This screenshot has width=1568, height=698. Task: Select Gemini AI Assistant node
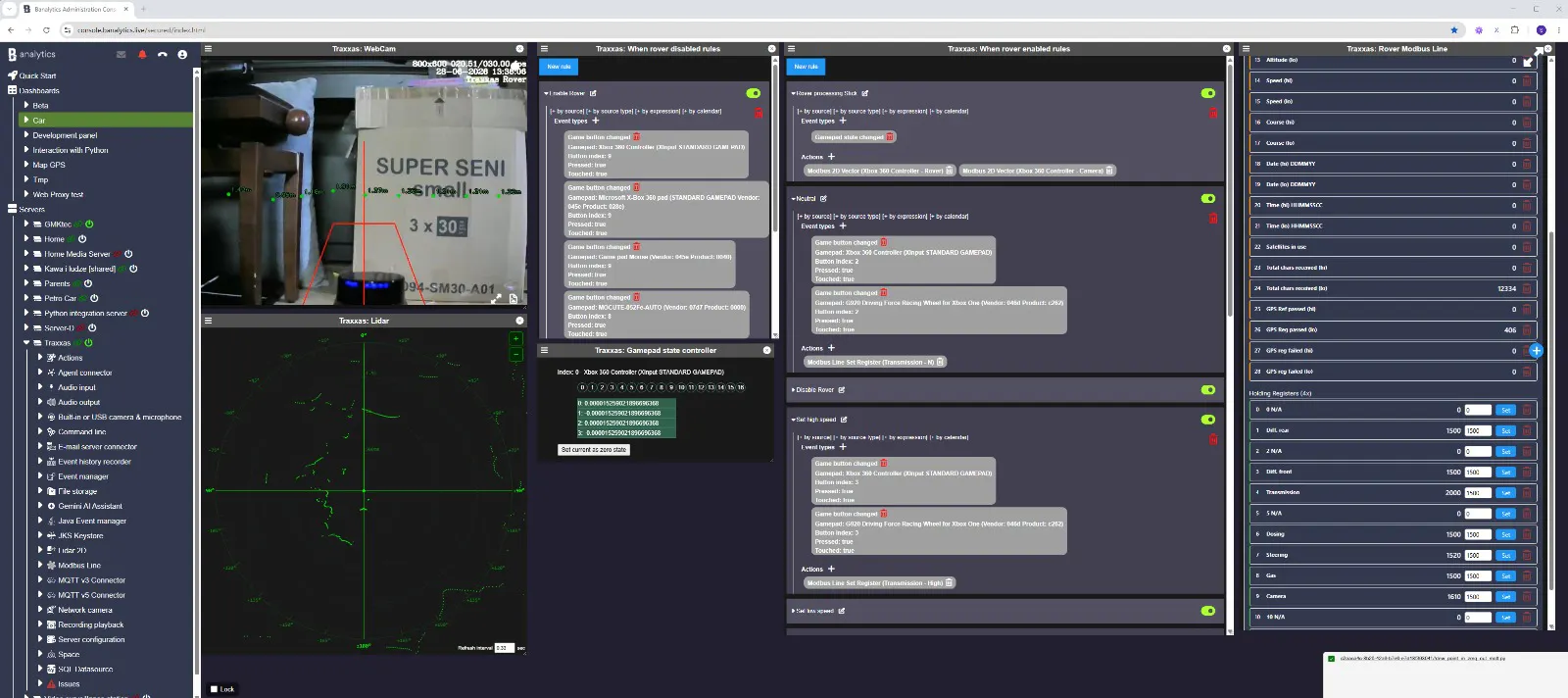(90, 506)
